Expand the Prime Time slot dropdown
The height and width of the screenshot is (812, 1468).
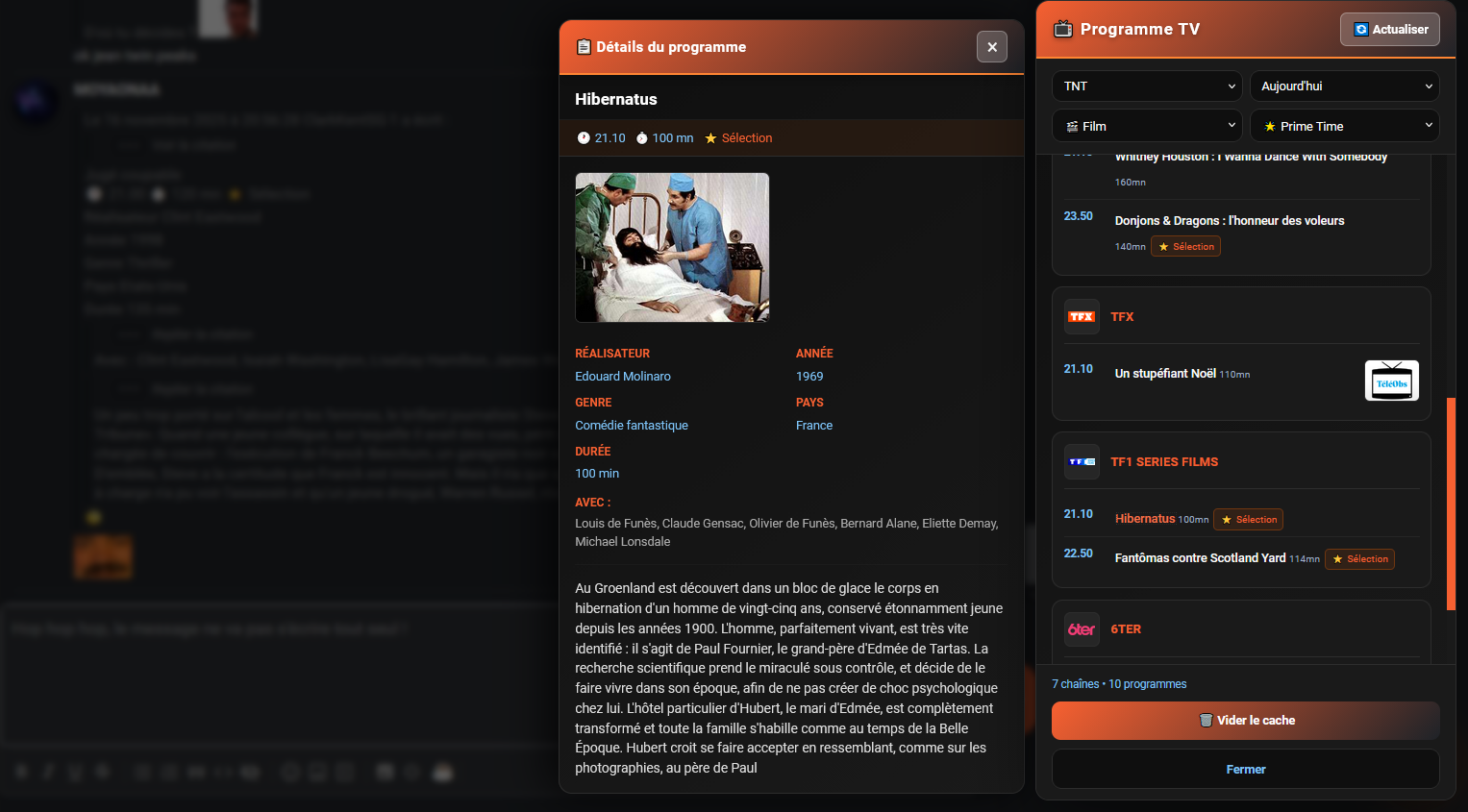click(1344, 127)
